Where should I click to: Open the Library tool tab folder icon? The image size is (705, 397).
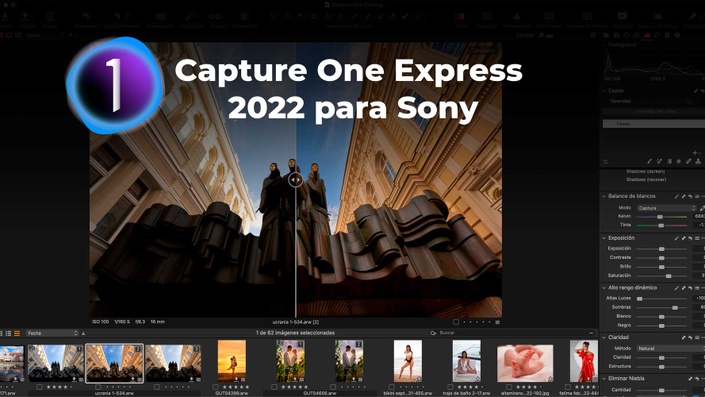606,35
